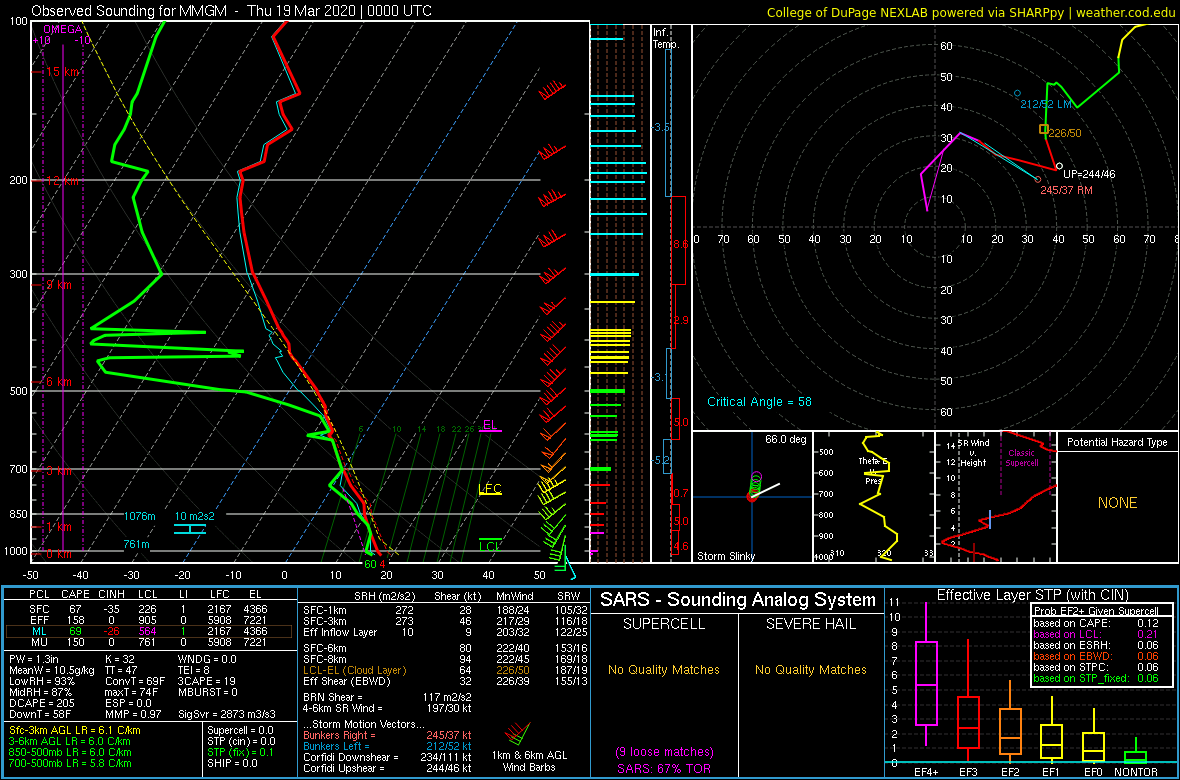
Task: Click the '6 km' height label
Action: click(58, 382)
